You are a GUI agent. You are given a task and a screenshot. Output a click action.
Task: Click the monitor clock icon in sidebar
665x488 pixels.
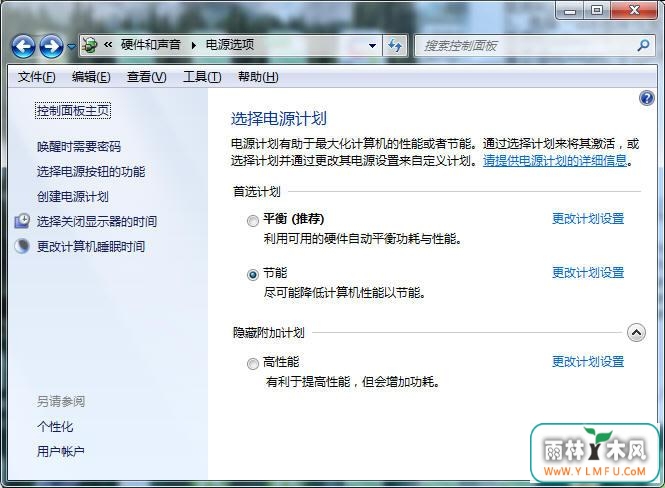(22, 221)
